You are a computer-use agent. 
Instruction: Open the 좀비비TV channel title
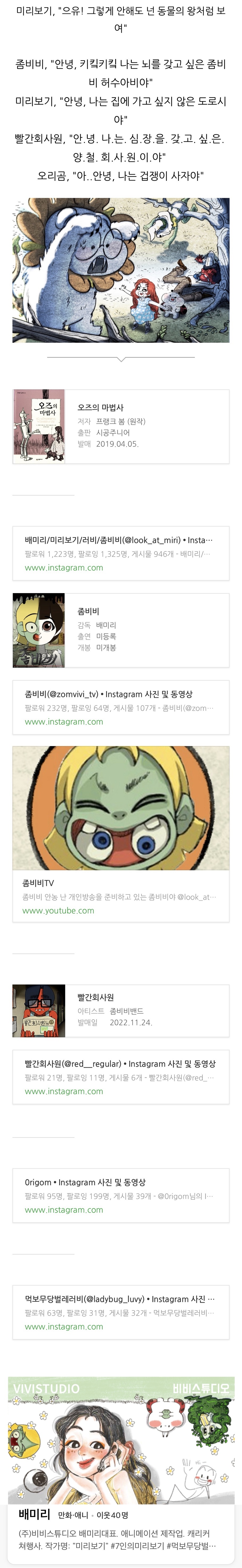click(x=38, y=883)
